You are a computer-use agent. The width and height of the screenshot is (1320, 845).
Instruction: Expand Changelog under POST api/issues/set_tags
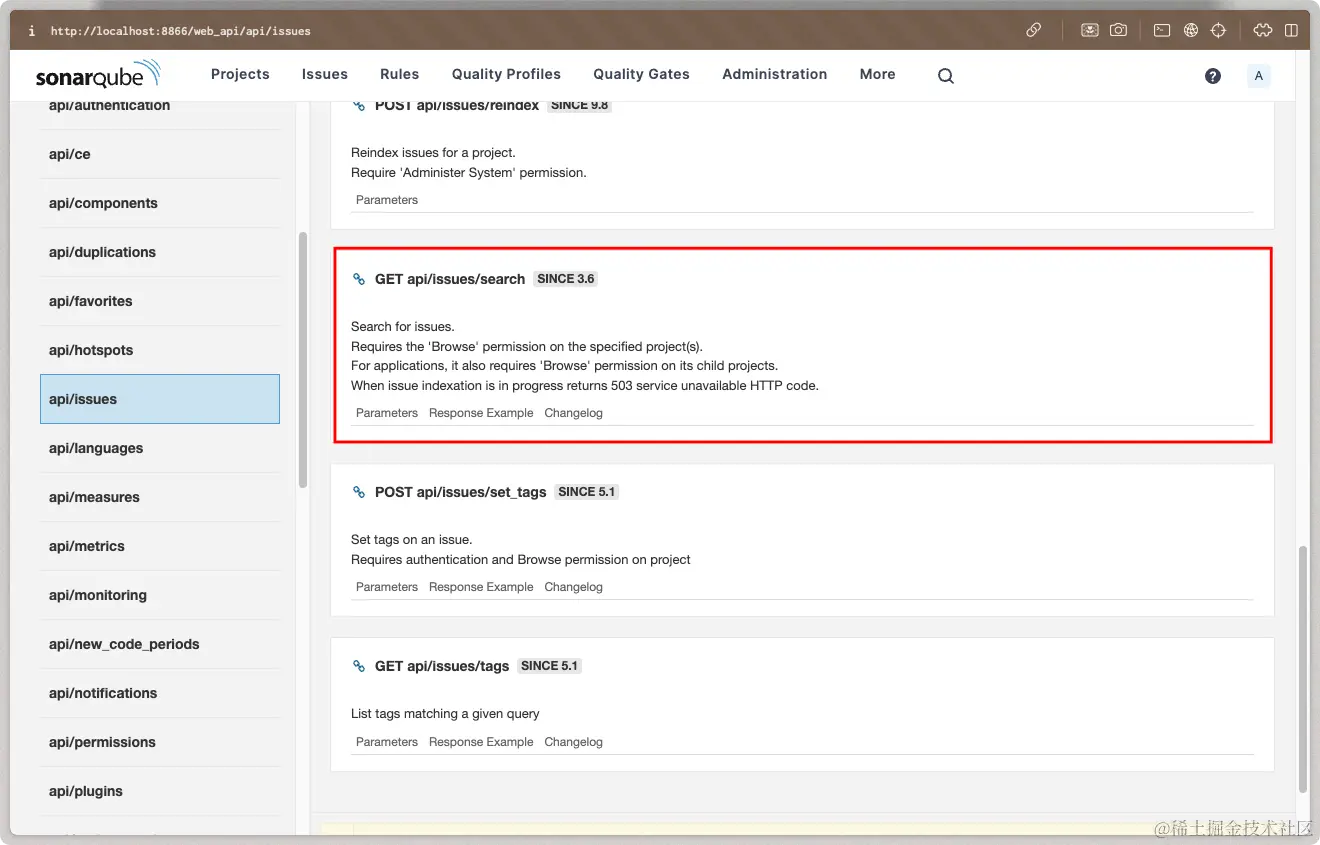(573, 587)
